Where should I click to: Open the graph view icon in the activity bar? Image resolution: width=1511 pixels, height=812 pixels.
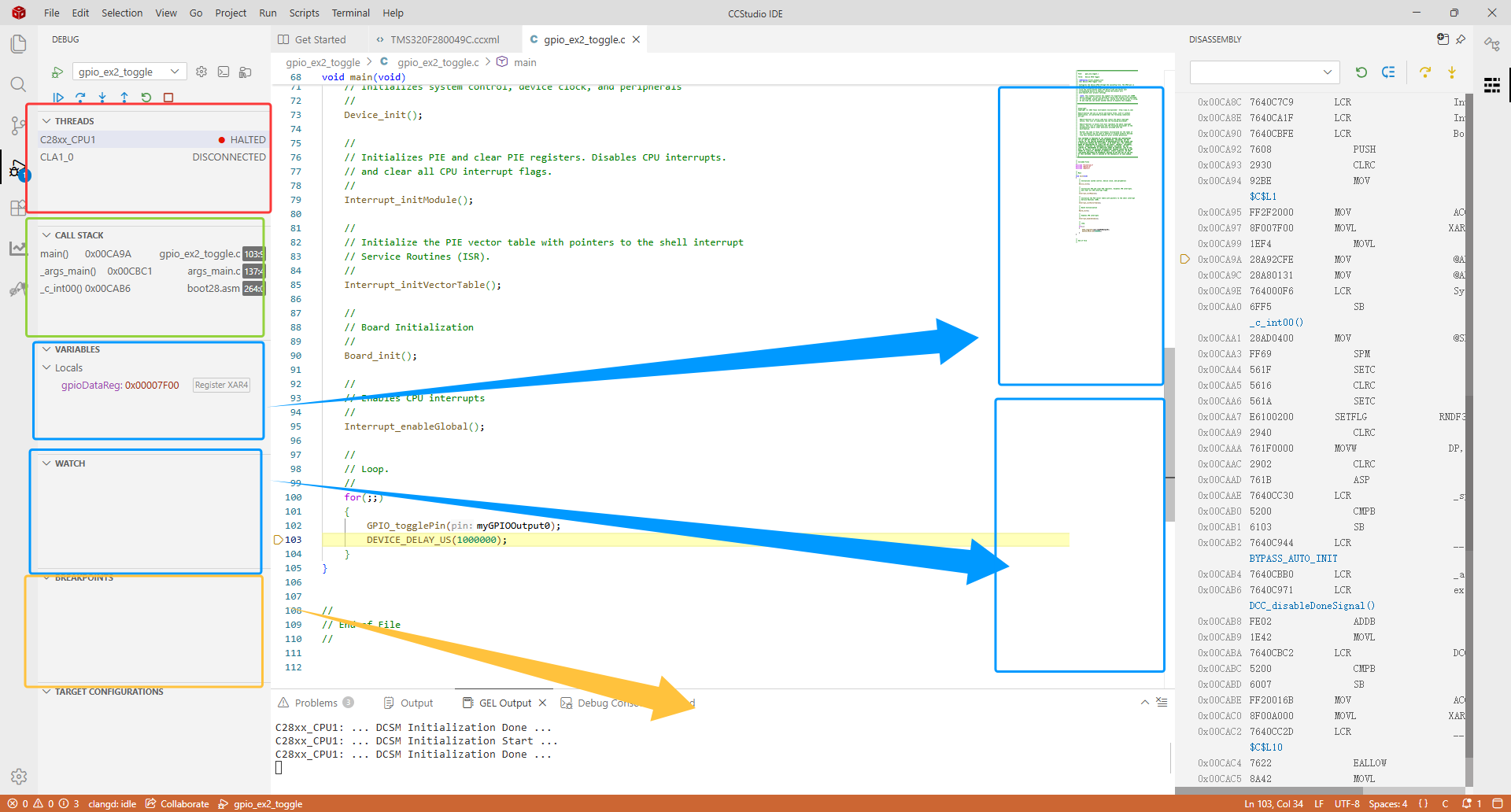point(18,249)
